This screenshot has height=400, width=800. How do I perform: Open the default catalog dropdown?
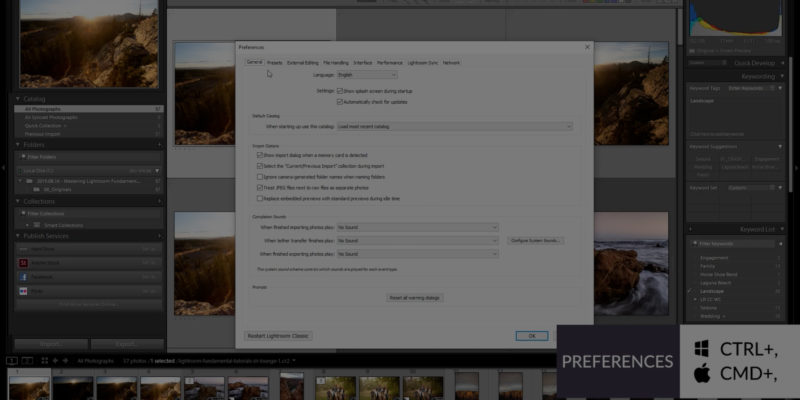(455, 126)
